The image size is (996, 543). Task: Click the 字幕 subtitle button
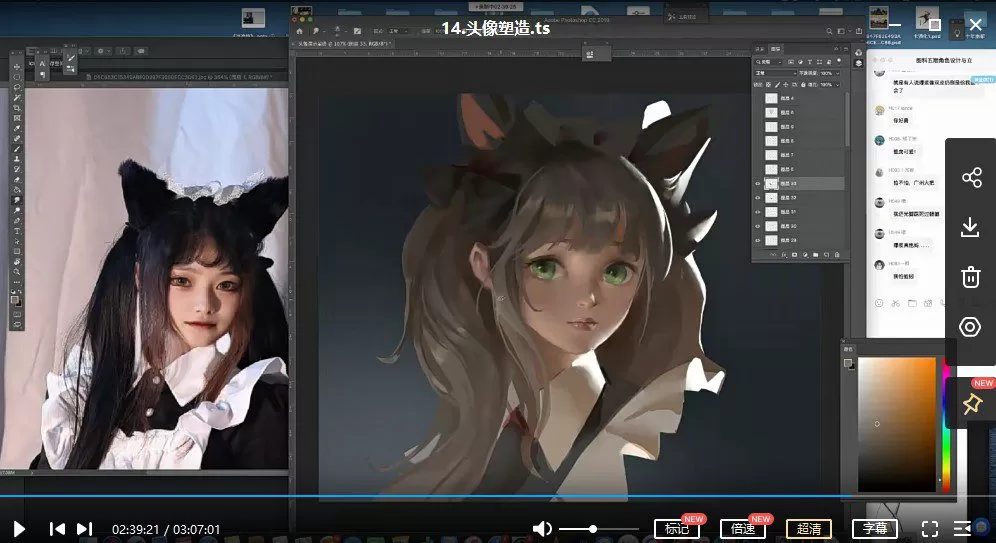click(875, 528)
